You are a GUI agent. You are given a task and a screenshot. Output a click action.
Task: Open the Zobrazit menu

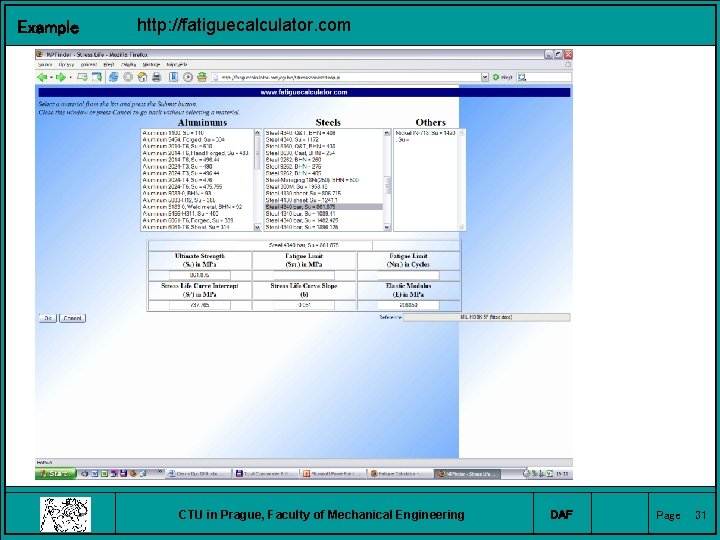89,65
